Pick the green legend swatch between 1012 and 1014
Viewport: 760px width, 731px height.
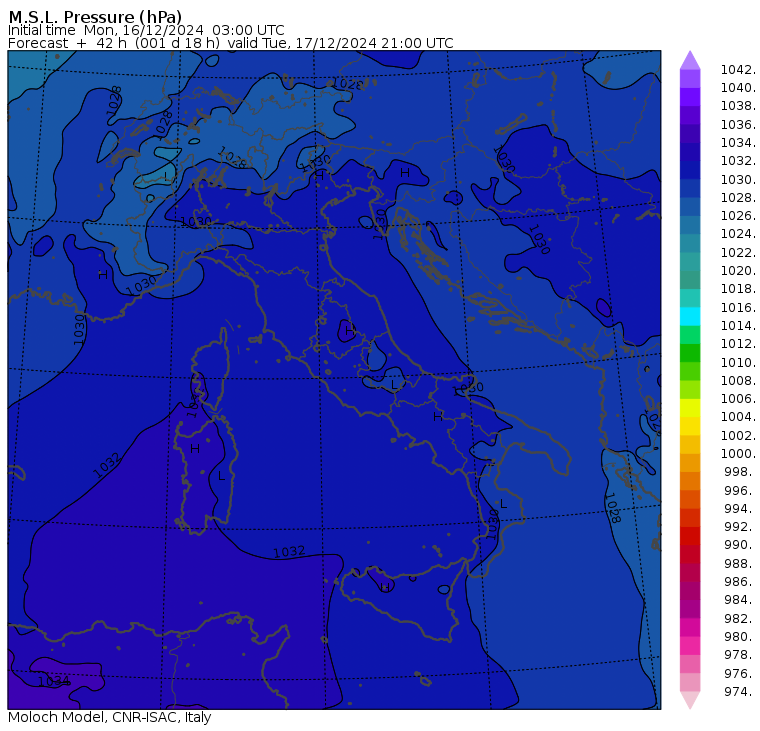tap(690, 335)
